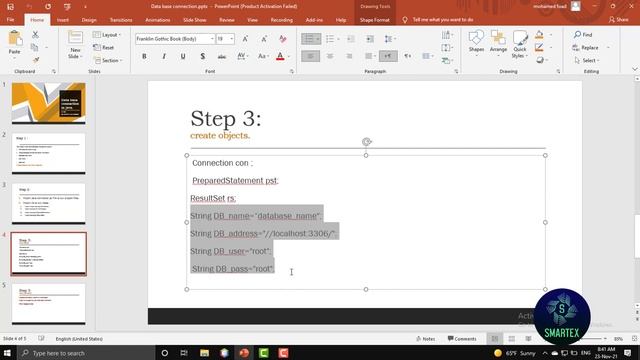Image resolution: width=640 pixels, height=360 pixels.
Task: Apply red font color
Action: (280, 56)
